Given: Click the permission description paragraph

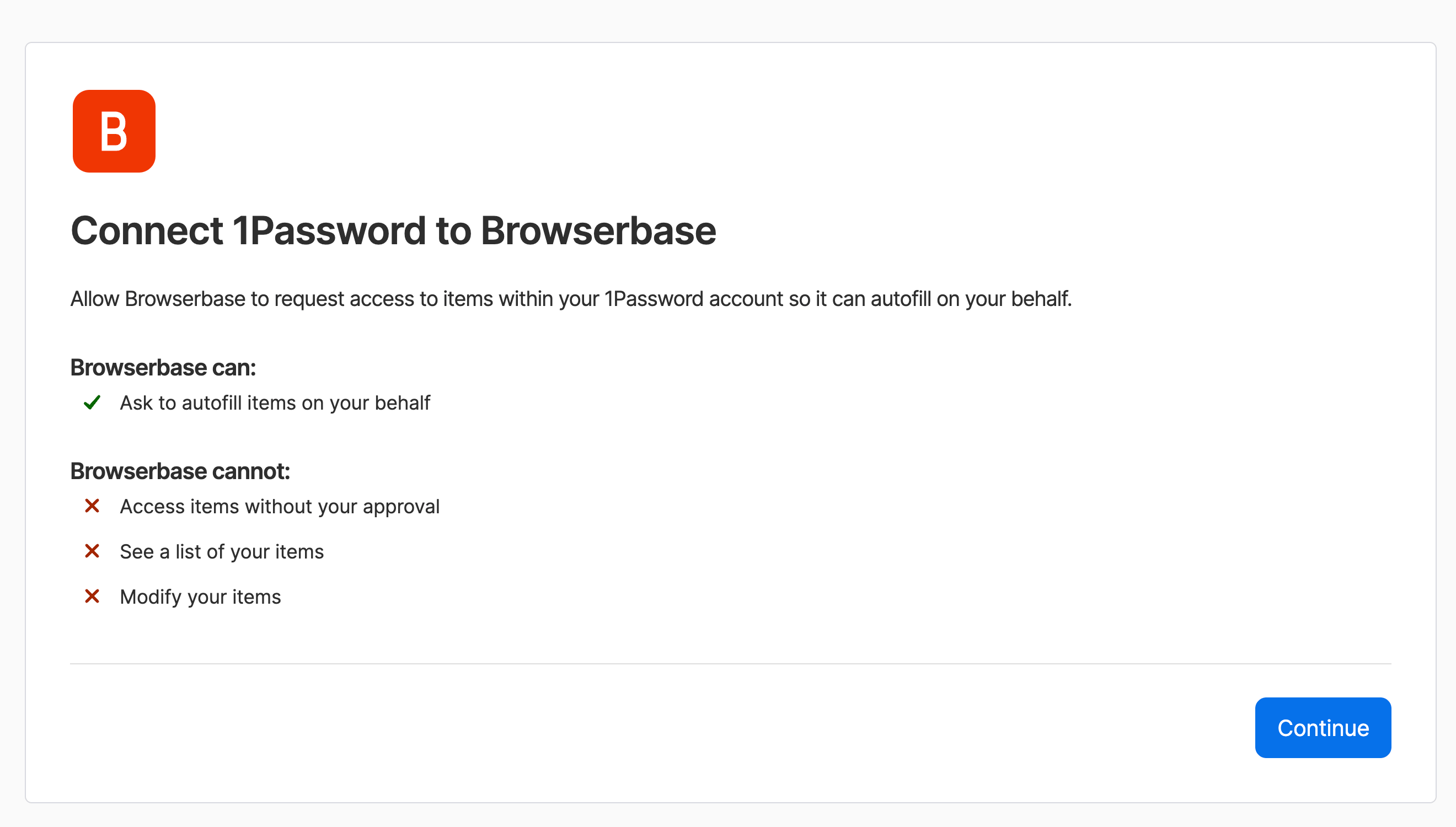Looking at the screenshot, I should click(x=571, y=299).
